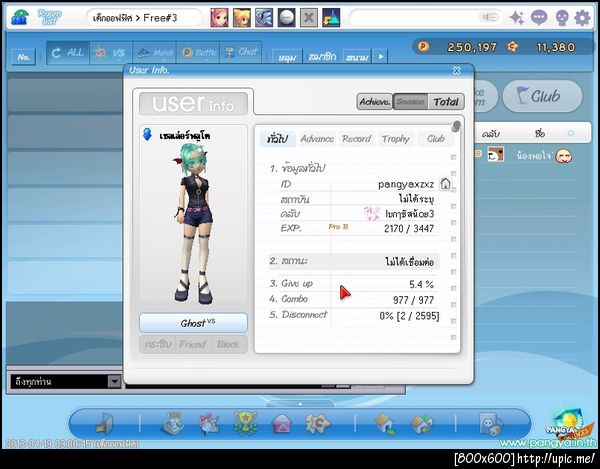
Task: Open the mountain course icon
Action: pyautogui.click(x=331, y=18)
